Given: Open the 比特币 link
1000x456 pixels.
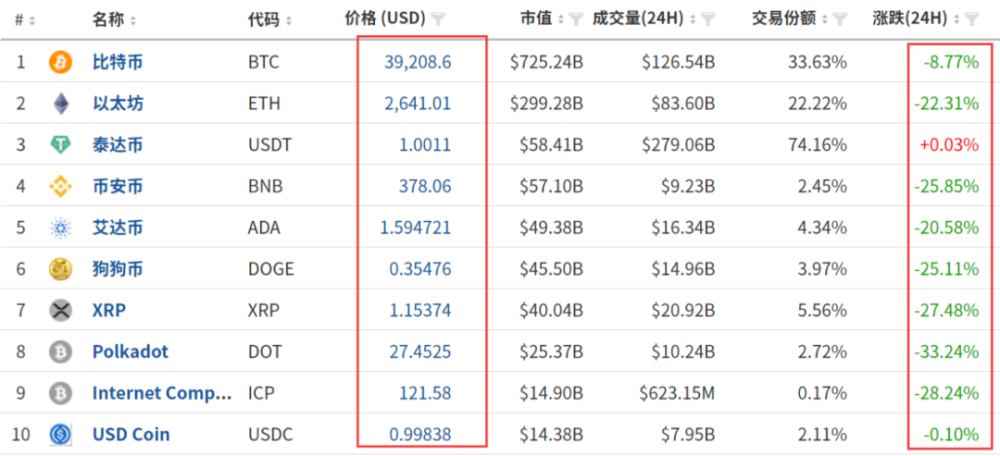Looking at the screenshot, I should 117,62.
